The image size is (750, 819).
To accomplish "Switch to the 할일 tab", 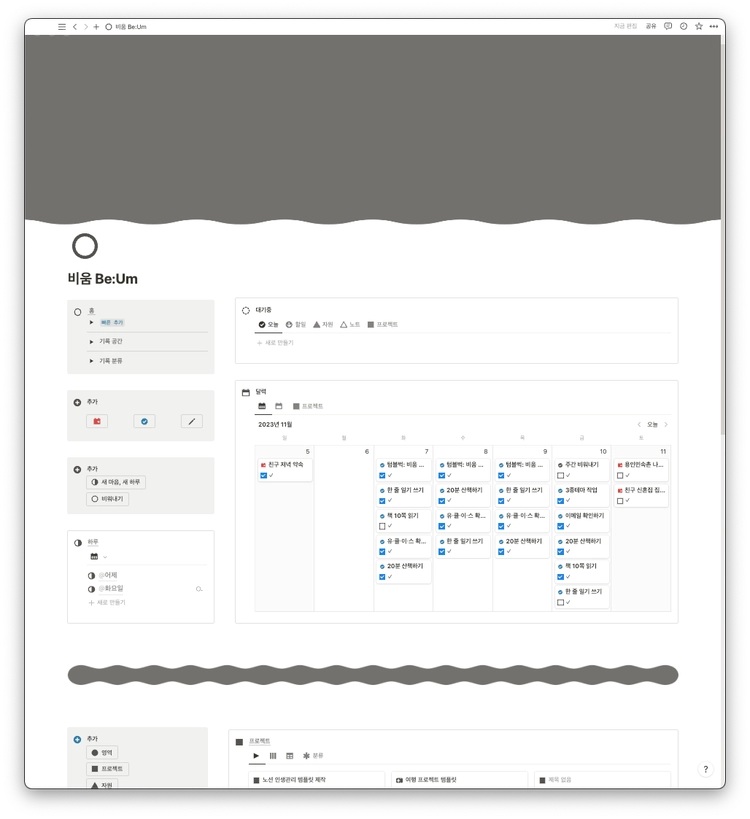I will tap(296, 324).
